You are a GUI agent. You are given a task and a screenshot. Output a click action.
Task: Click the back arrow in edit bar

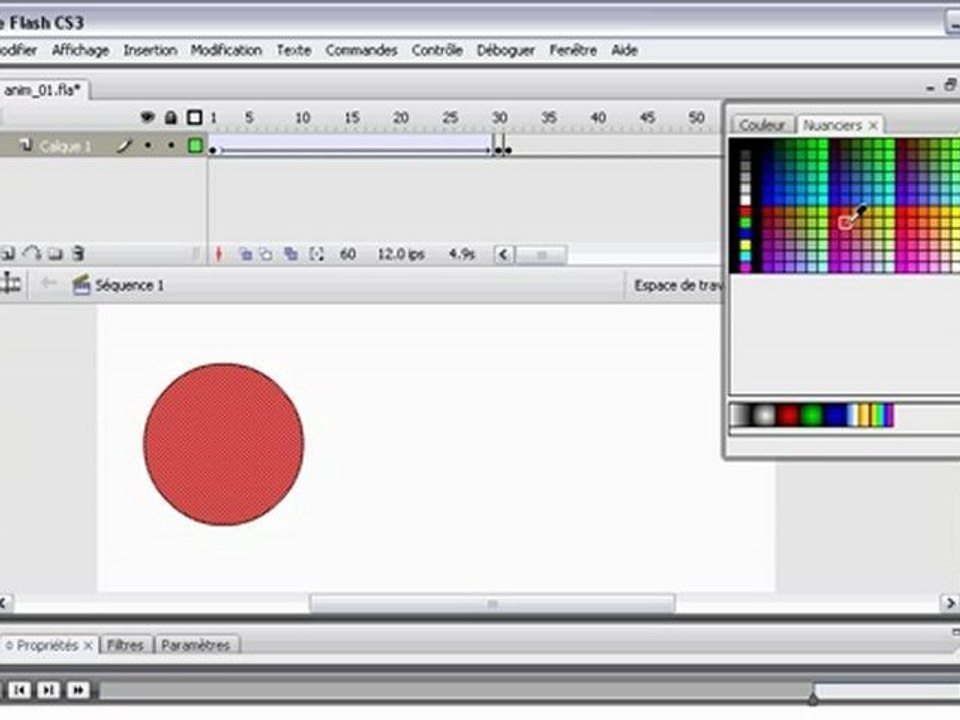tap(48, 283)
